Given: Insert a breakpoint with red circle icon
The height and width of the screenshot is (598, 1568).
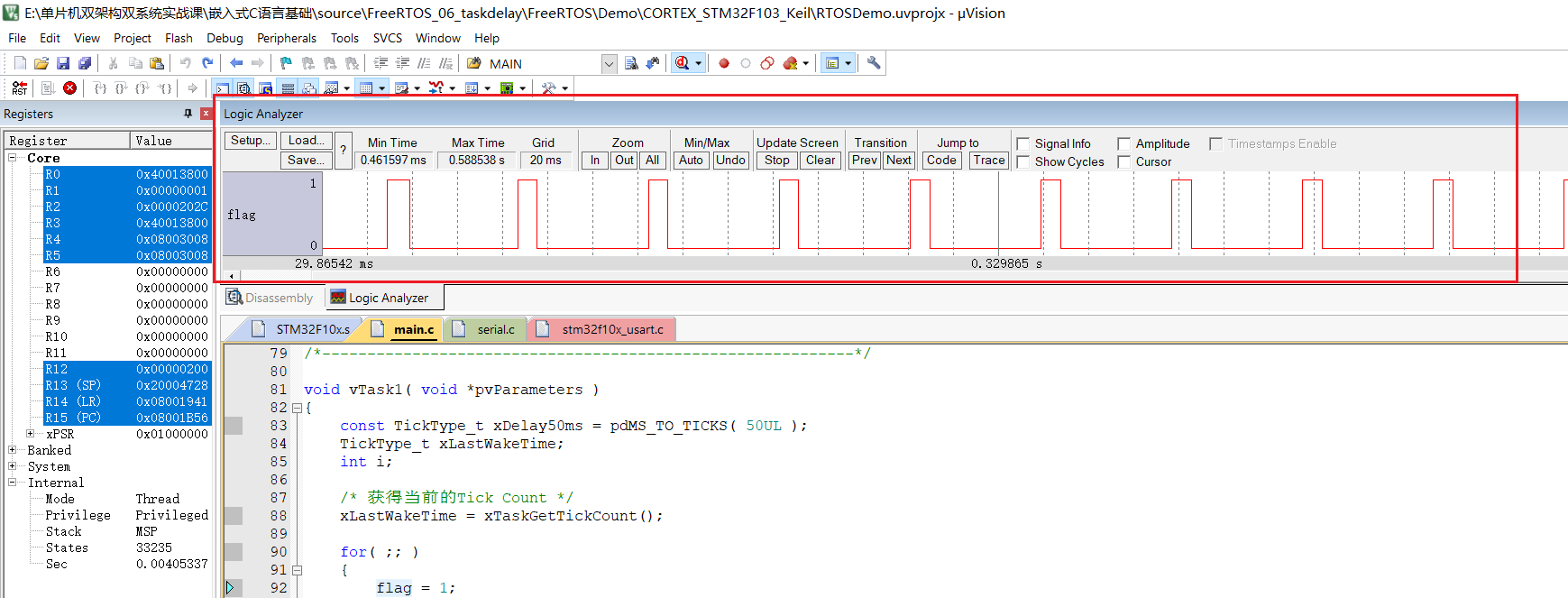Looking at the screenshot, I should point(723,63).
